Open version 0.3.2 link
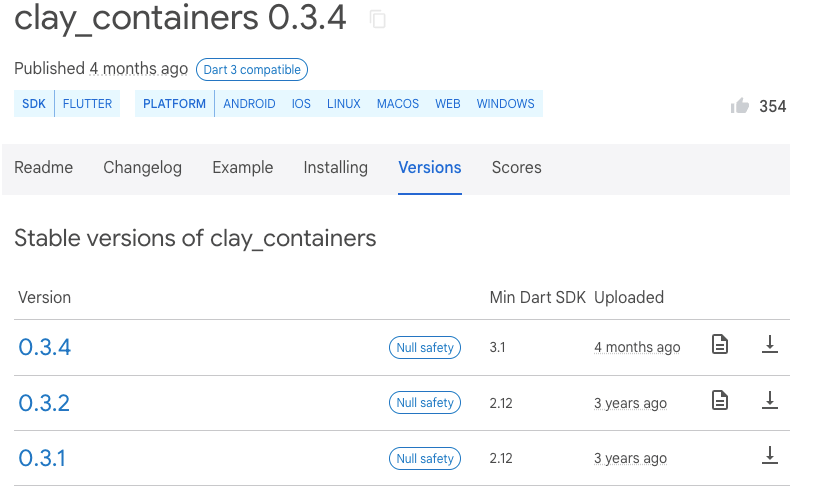The height and width of the screenshot is (494, 834). point(44,403)
